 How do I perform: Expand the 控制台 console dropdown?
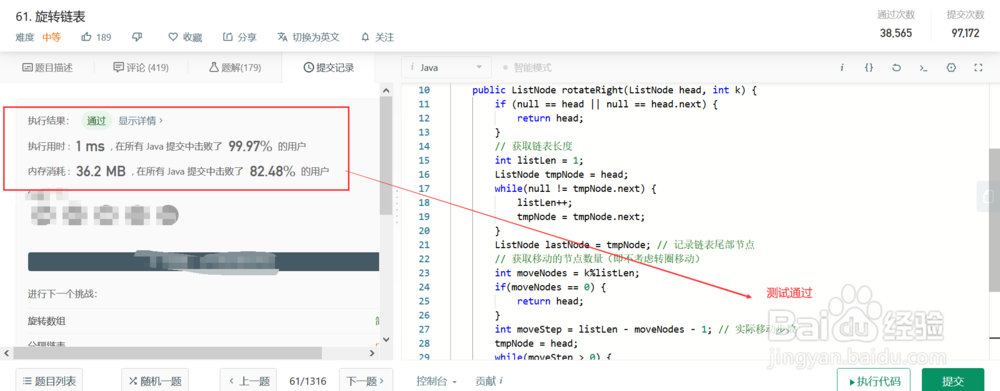point(437,381)
